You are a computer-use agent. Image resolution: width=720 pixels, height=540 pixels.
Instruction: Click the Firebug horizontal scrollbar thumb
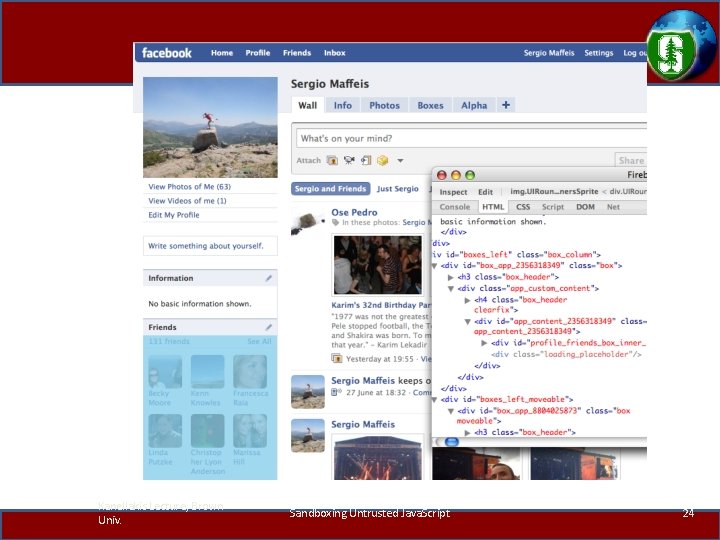[x=451, y=442]
